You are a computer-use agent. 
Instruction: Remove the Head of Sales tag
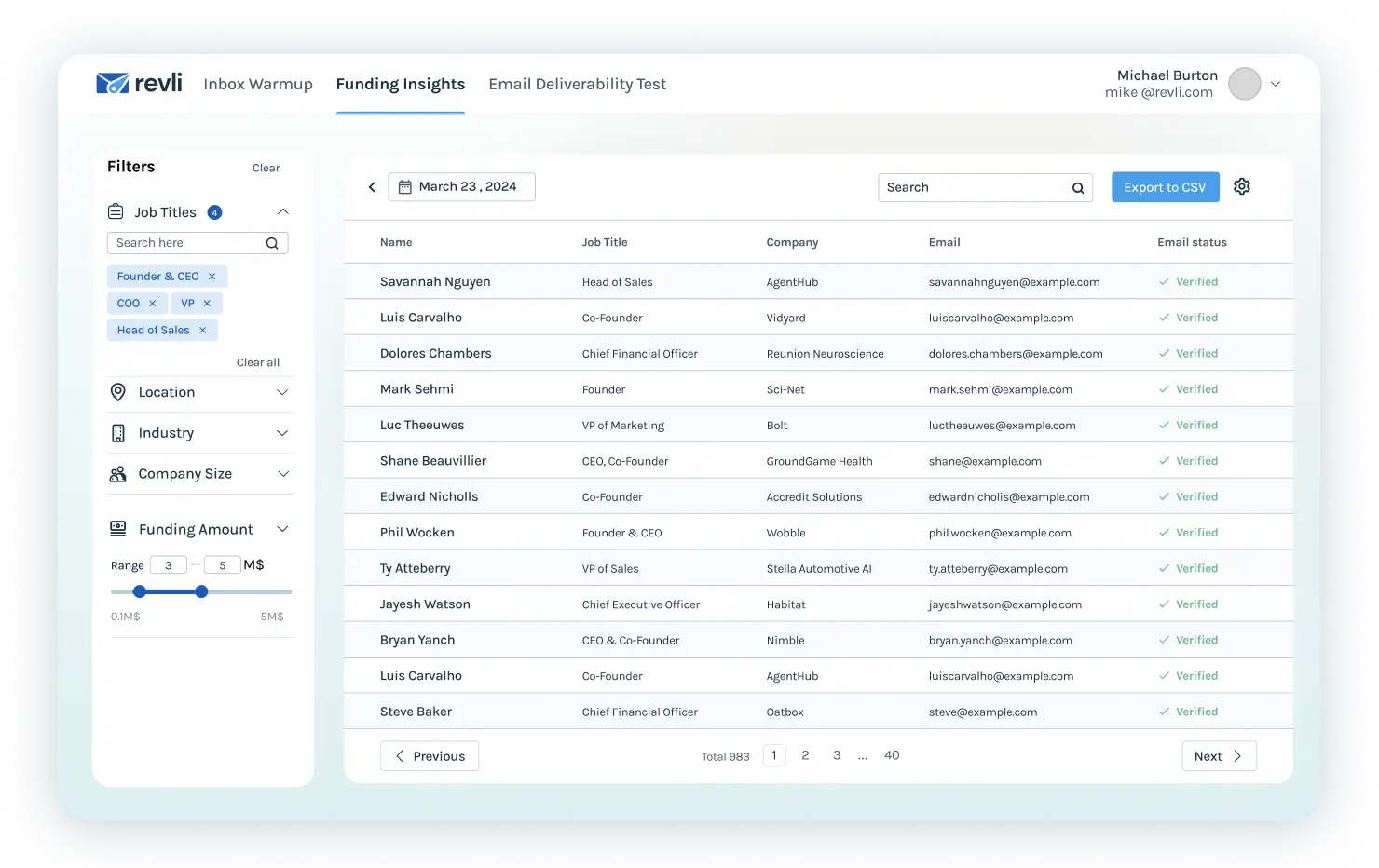tap(202, 331)
